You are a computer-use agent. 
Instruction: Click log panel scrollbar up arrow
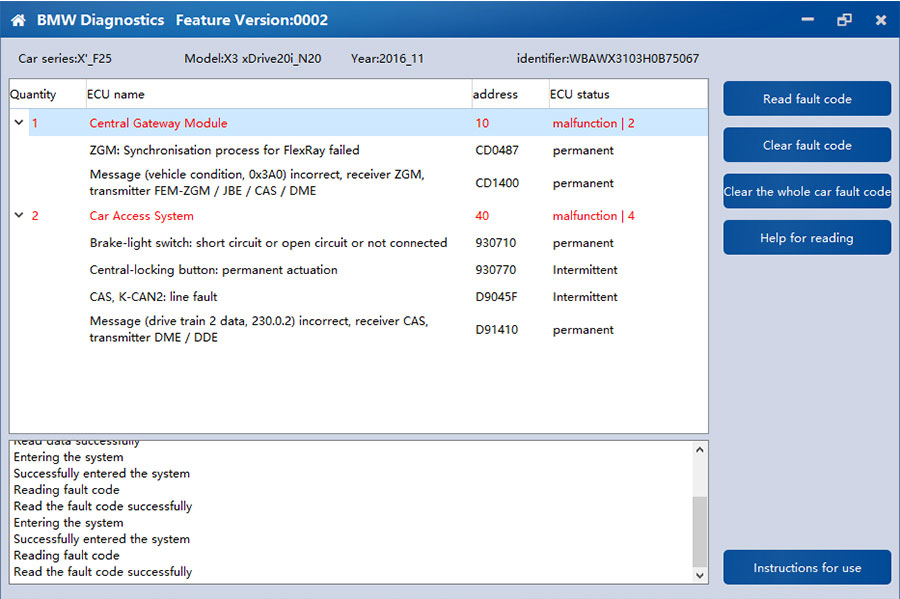(700, 449)
